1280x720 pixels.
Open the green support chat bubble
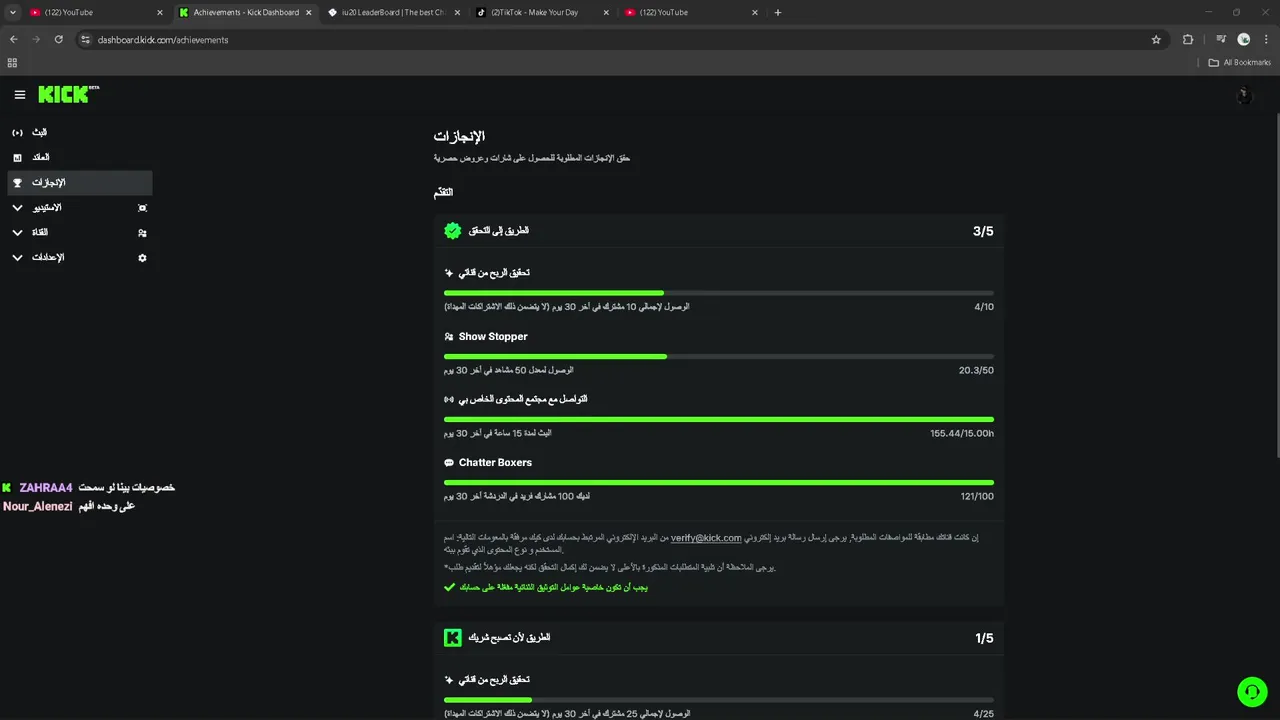click(x=1252, y=692)
